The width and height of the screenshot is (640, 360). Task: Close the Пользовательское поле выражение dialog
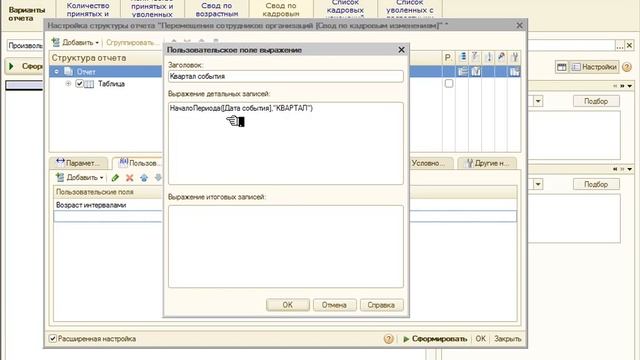[x=401, y=50]
